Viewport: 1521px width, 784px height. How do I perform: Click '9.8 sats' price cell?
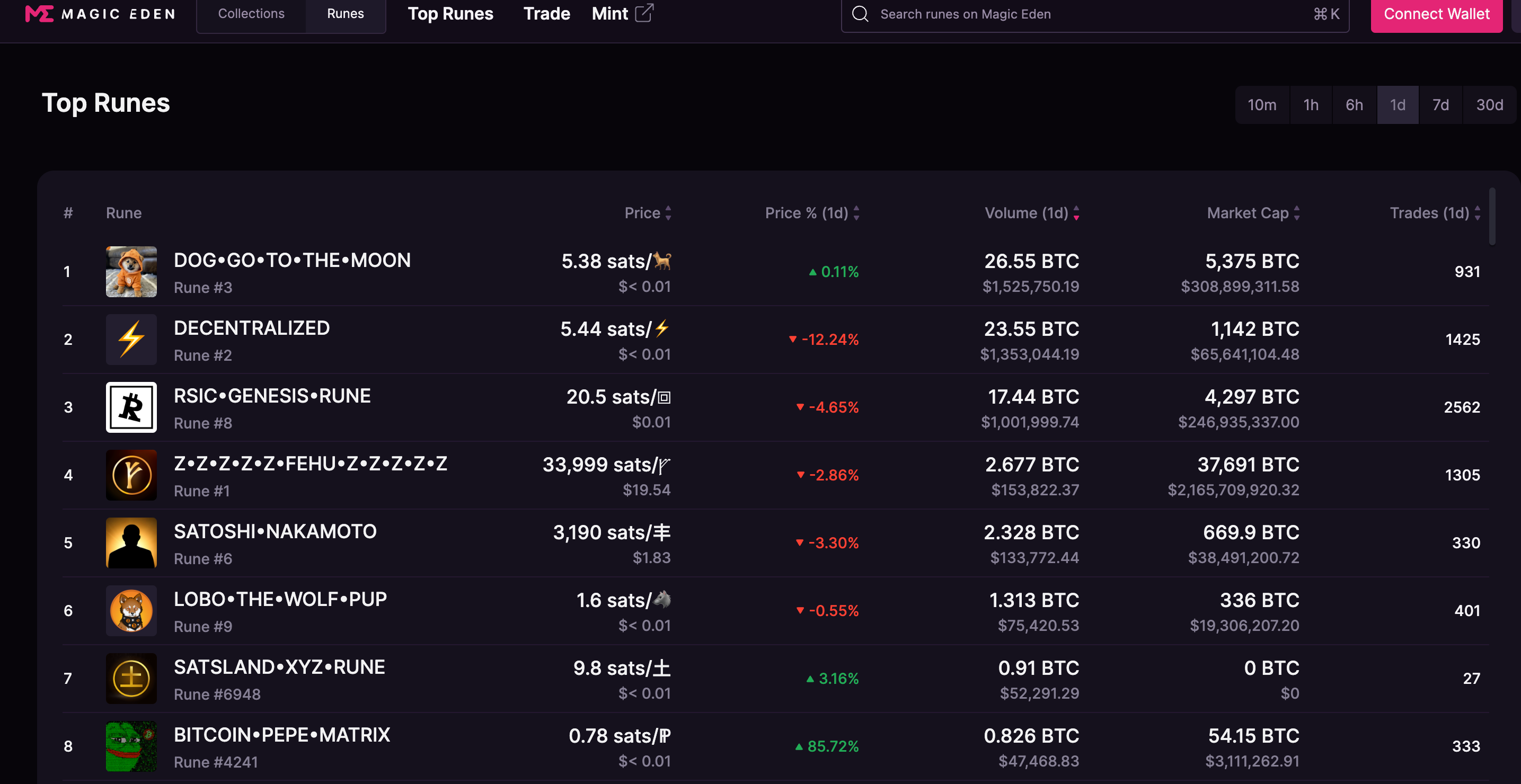[622, 669]
